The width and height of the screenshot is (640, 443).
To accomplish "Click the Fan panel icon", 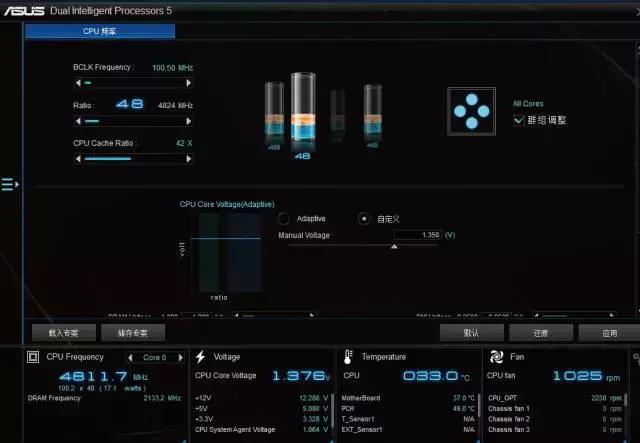I will coord(495,356).
